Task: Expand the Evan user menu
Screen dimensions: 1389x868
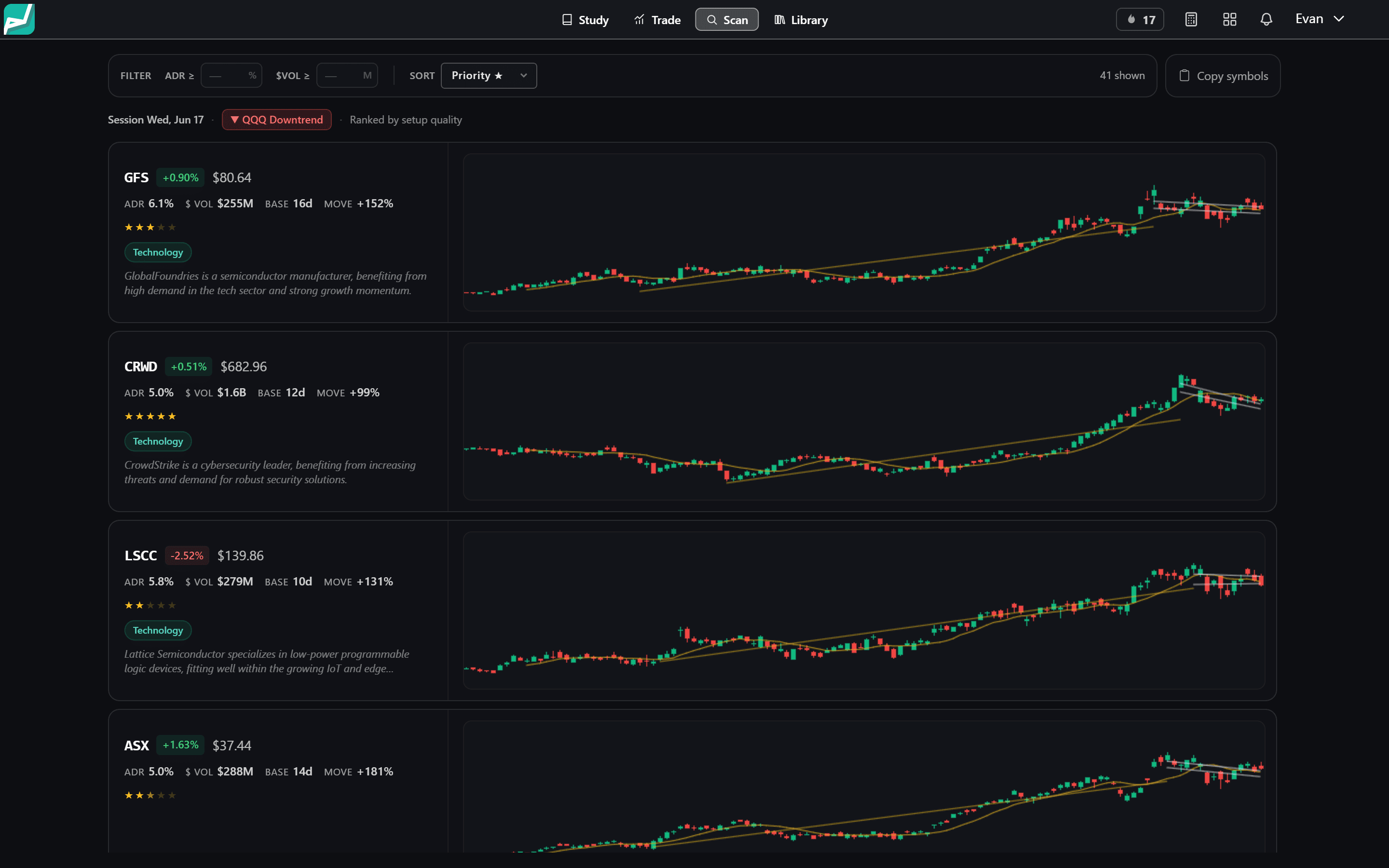Action: tap(1320, 19)
